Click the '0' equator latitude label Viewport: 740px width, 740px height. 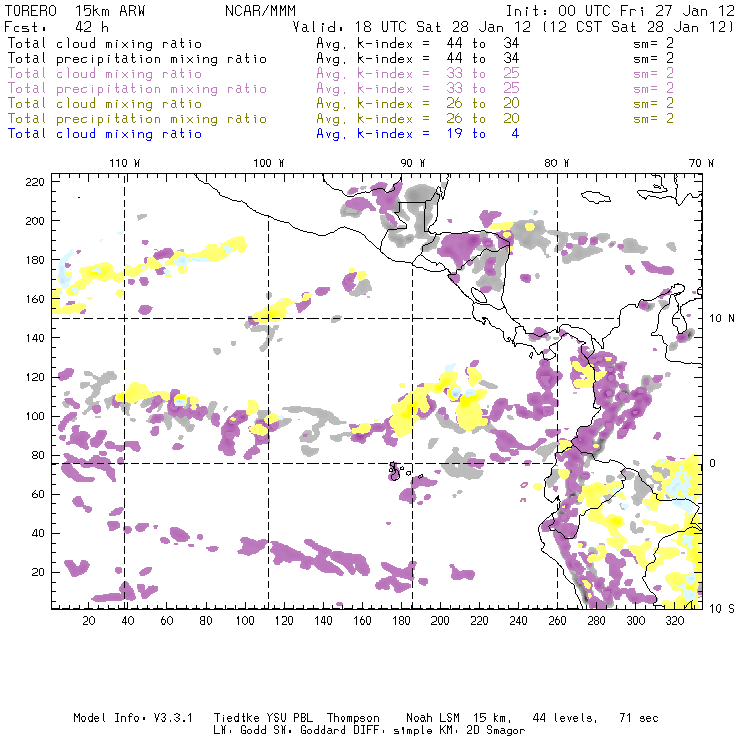[x=713, y=463]
